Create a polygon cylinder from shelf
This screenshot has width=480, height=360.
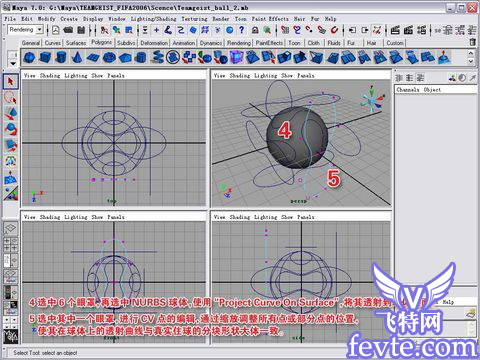(61, 57)
